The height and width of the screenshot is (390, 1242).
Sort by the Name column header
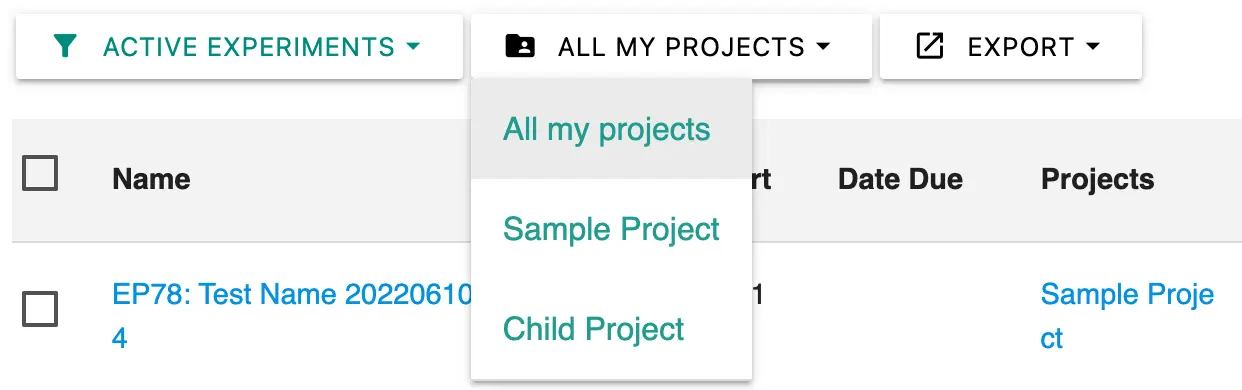tap(151, 179)
